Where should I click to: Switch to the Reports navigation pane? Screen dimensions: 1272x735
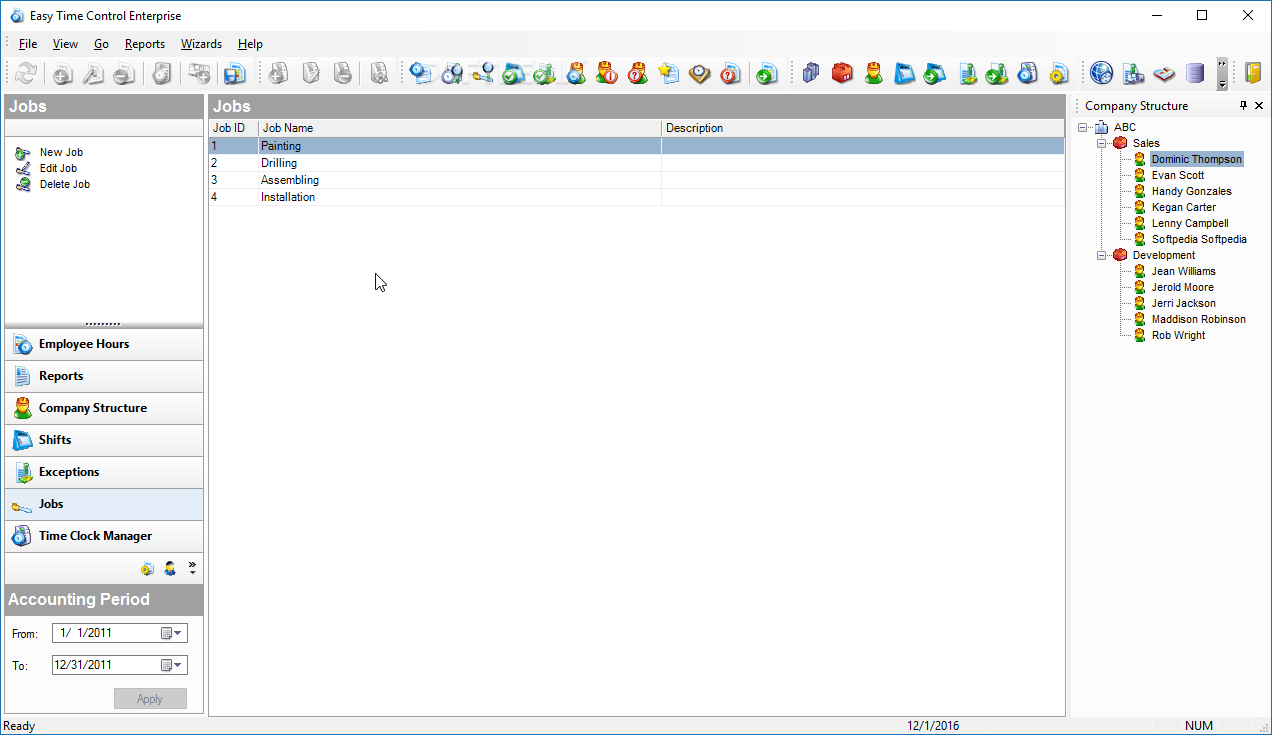(x=104, y=376)
